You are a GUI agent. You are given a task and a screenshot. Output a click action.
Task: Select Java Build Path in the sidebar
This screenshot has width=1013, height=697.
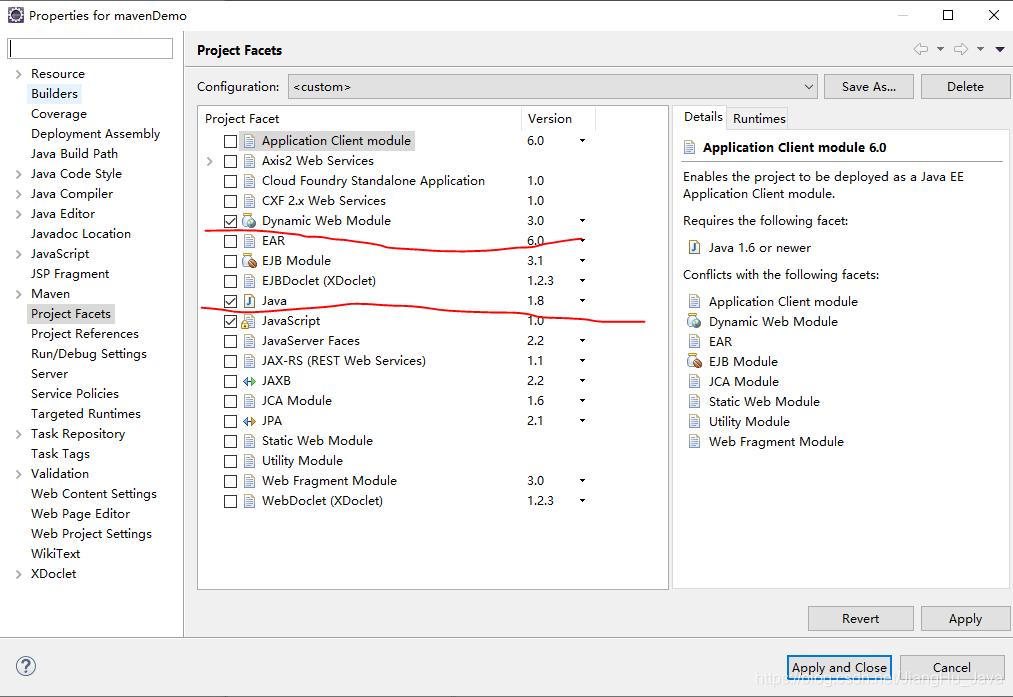pos(74,154)
